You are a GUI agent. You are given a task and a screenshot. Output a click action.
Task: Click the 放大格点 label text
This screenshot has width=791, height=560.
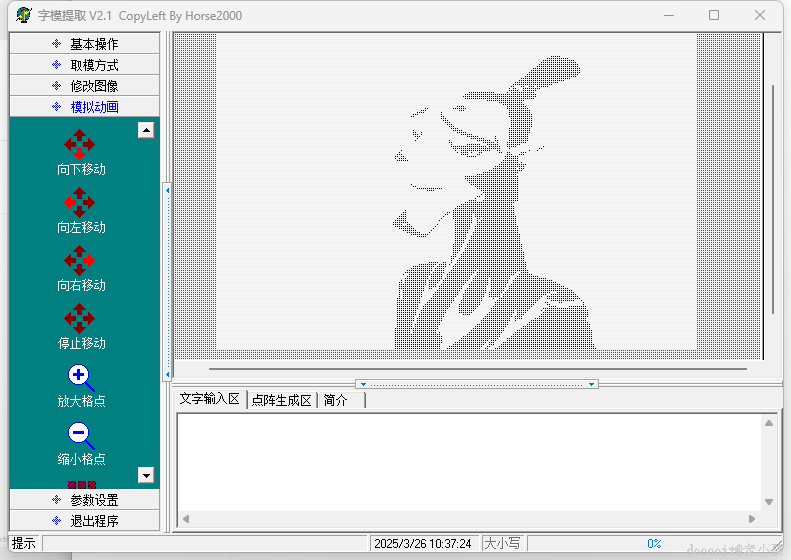tap(81, 401)
